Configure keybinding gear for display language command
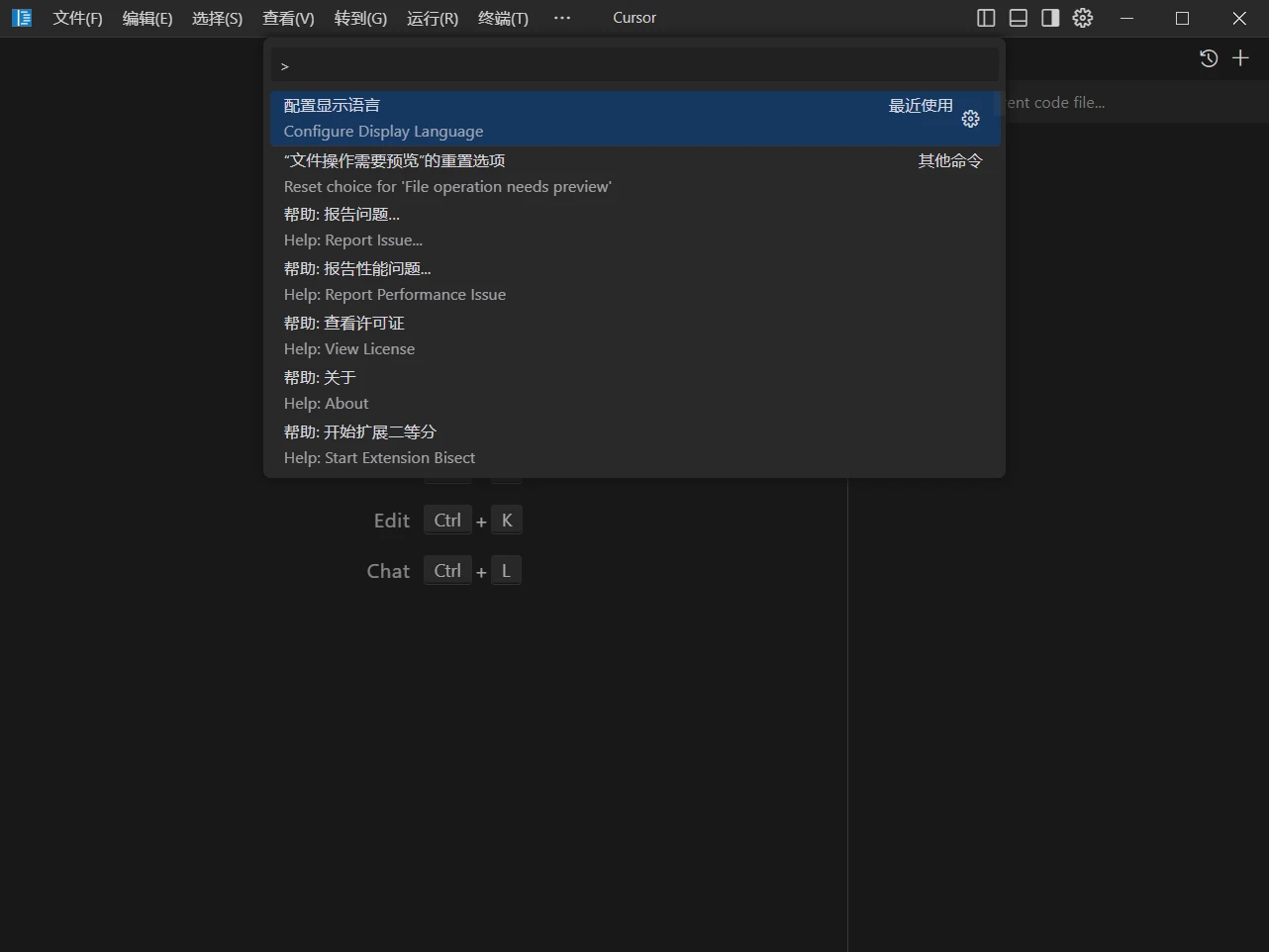Image resolution: width=1269 pixels, height=952 pixels. 971,119
